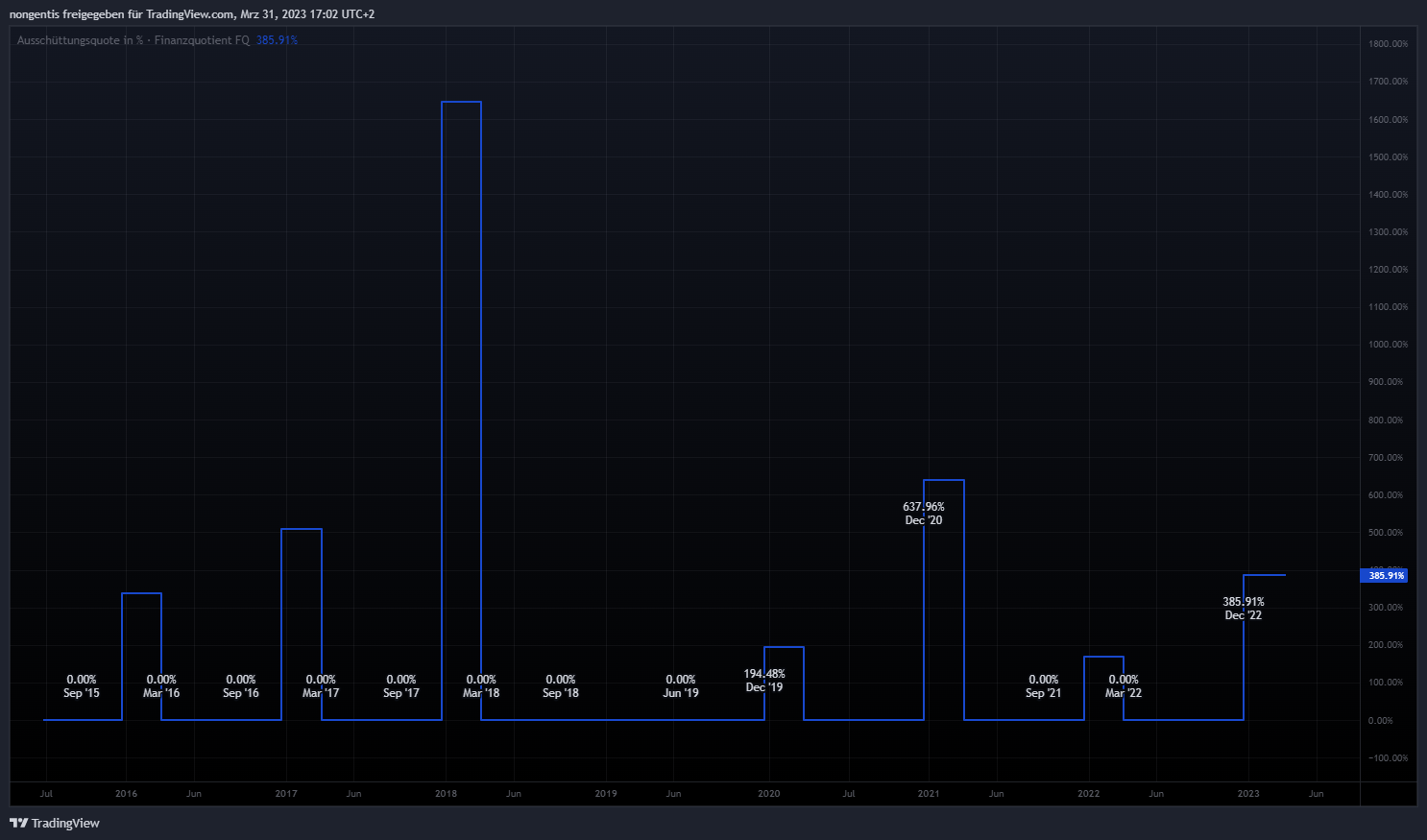1427x840 pixels.
Task: Click the 385.91% value in the legend
Action: pos(277,40)
